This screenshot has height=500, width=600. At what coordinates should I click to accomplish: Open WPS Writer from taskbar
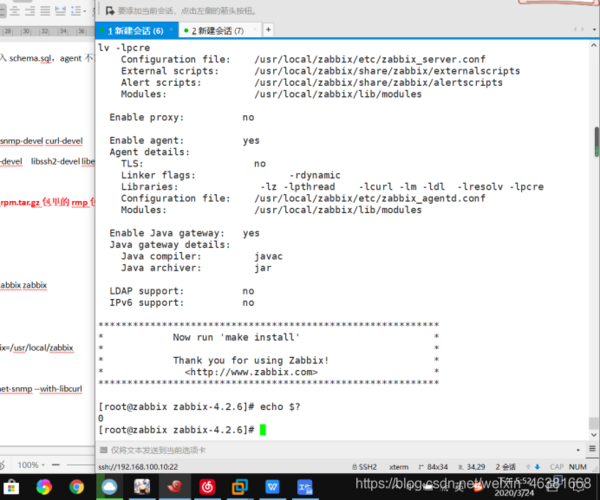tap(272, 487)
